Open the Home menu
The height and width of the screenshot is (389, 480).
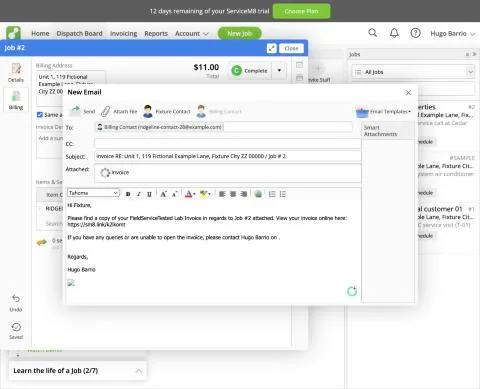coord(40,33)
